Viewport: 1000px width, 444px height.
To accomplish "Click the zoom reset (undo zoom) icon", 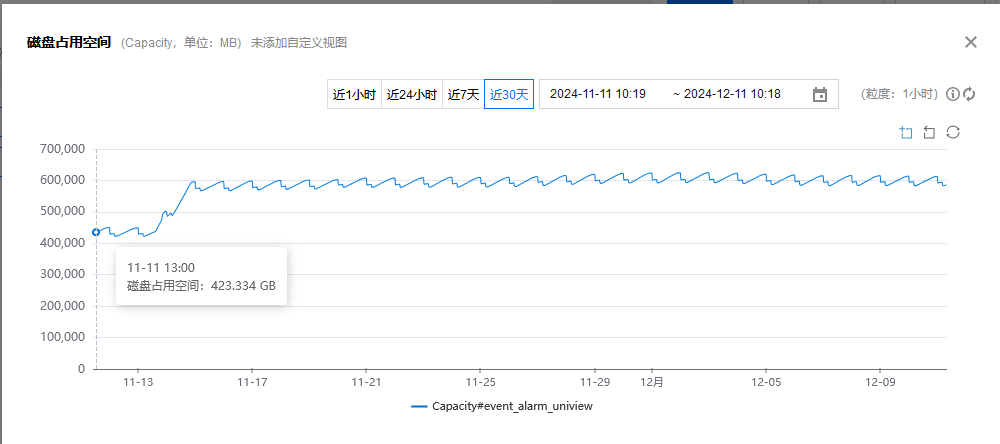I will [x=929, y=133].
